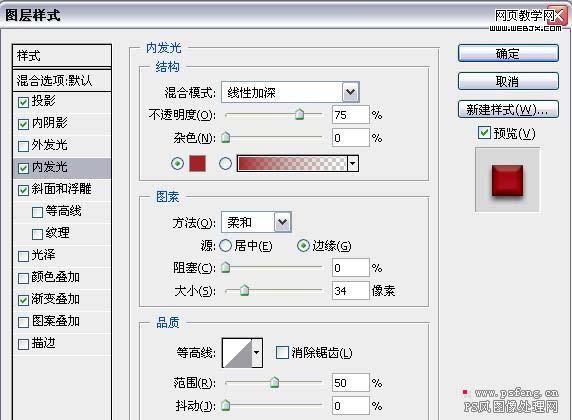Screen dimensions: 572x420
Task: Click the 阻塞 slider handle
Action: [x=226, y=267]
